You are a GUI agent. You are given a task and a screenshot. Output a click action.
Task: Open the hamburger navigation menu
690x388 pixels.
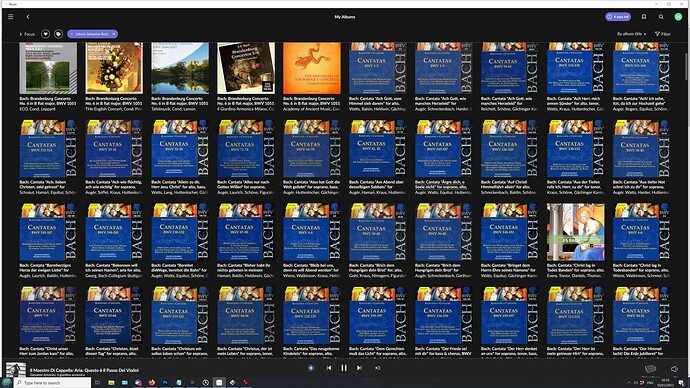point(11,17)
